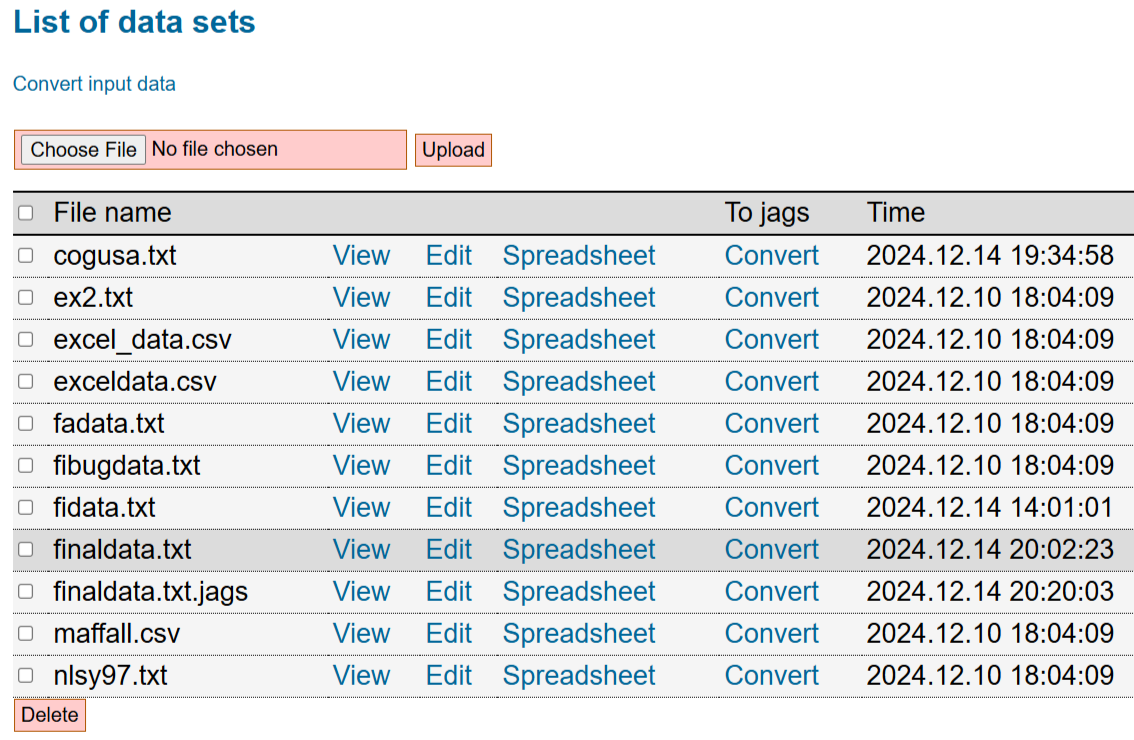This screenshot has width=1134, height=740.
Task: Click the Delete button
Action: coord(50,715)
